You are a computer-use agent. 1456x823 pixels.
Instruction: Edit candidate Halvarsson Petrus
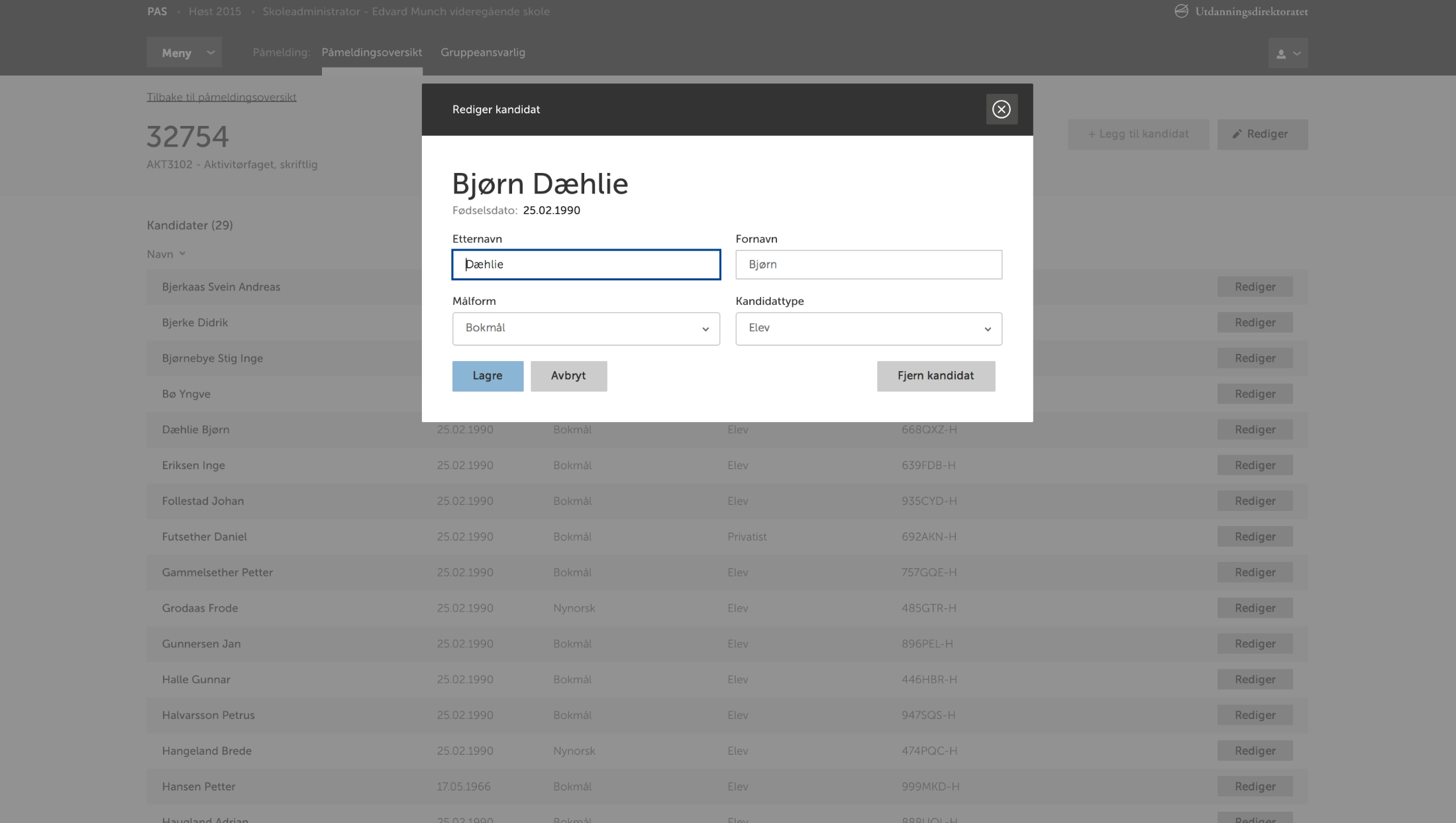point(1255,715)
